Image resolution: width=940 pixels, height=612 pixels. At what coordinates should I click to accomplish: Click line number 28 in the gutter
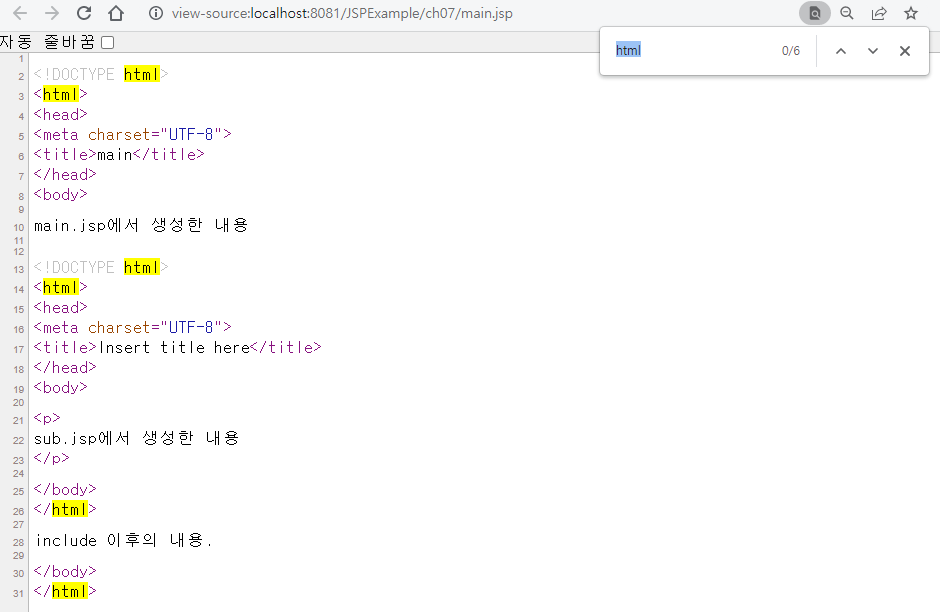19,542
